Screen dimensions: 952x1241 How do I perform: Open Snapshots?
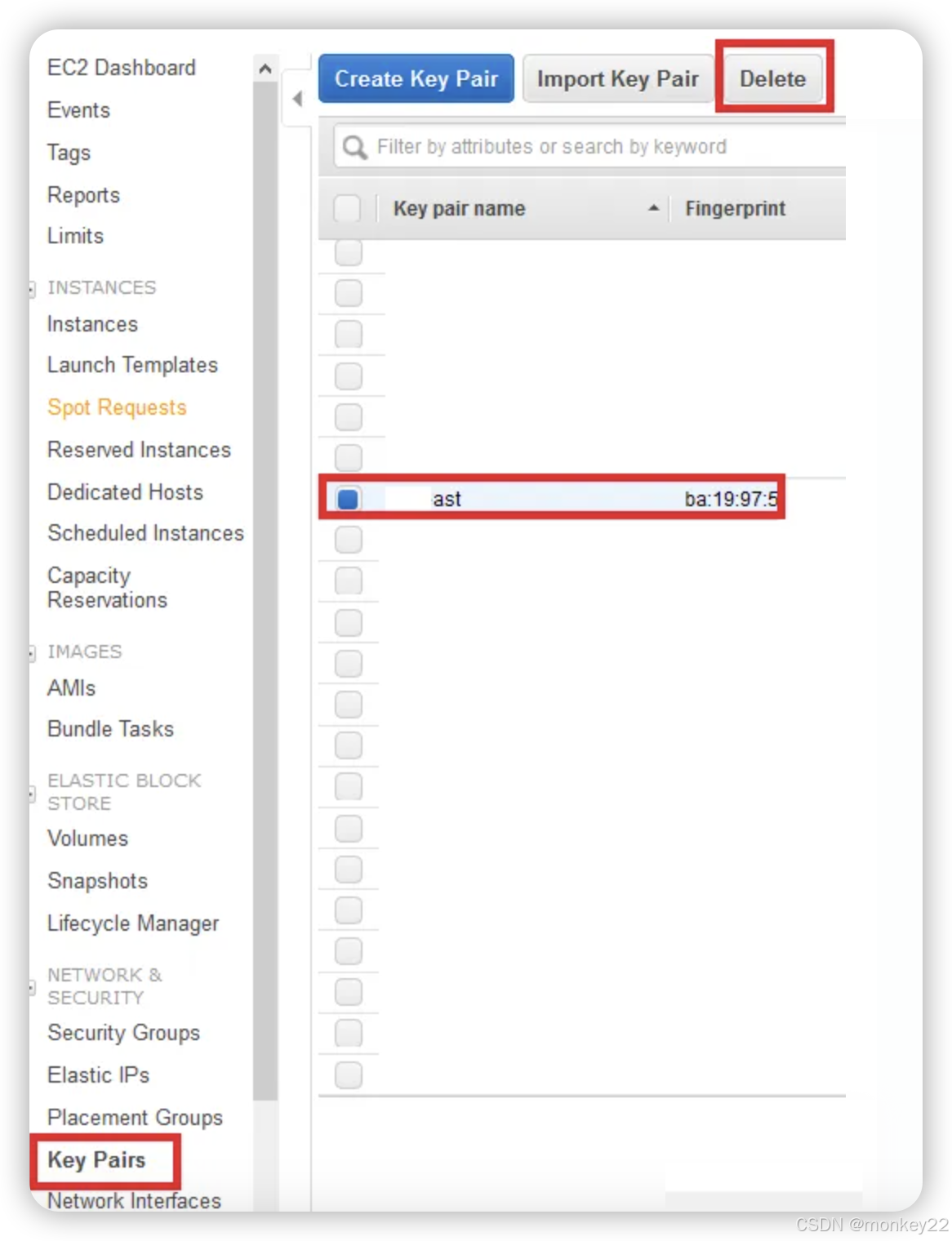click(97, 881)
